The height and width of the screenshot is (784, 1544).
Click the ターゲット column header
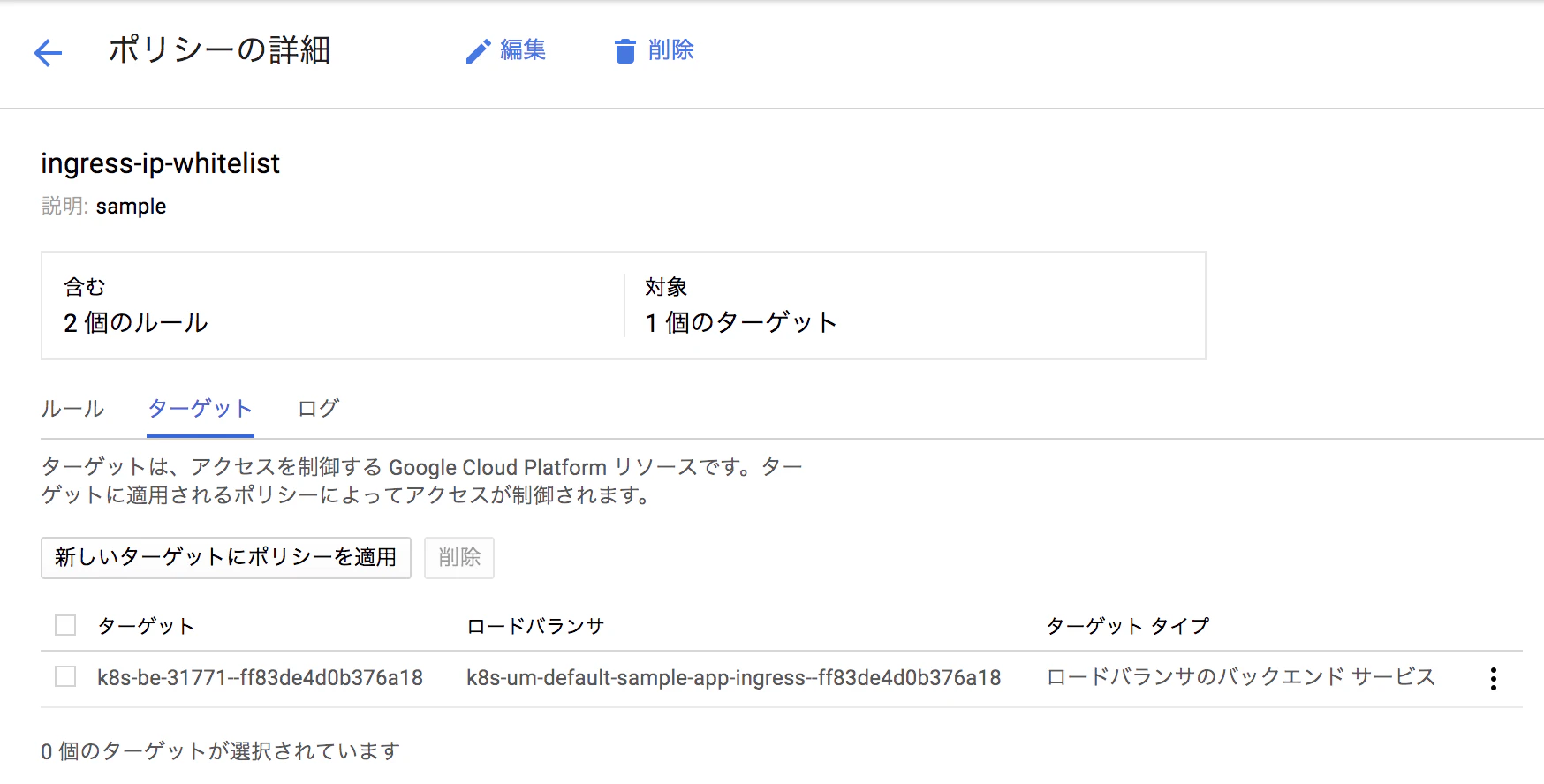click(x=146, y=626)
